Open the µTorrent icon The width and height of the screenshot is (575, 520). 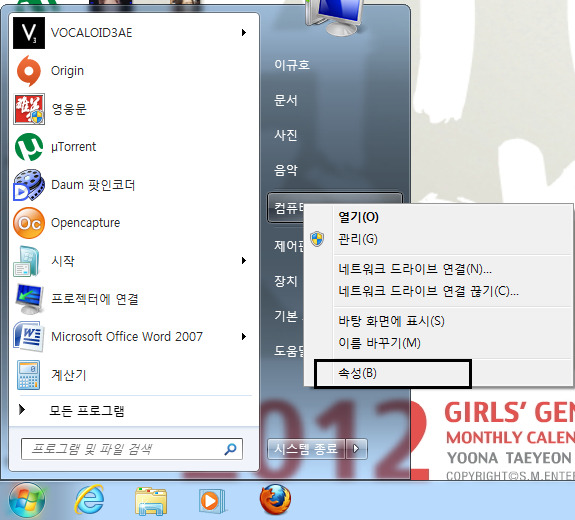pyautogui.click(x=29, y=147)
